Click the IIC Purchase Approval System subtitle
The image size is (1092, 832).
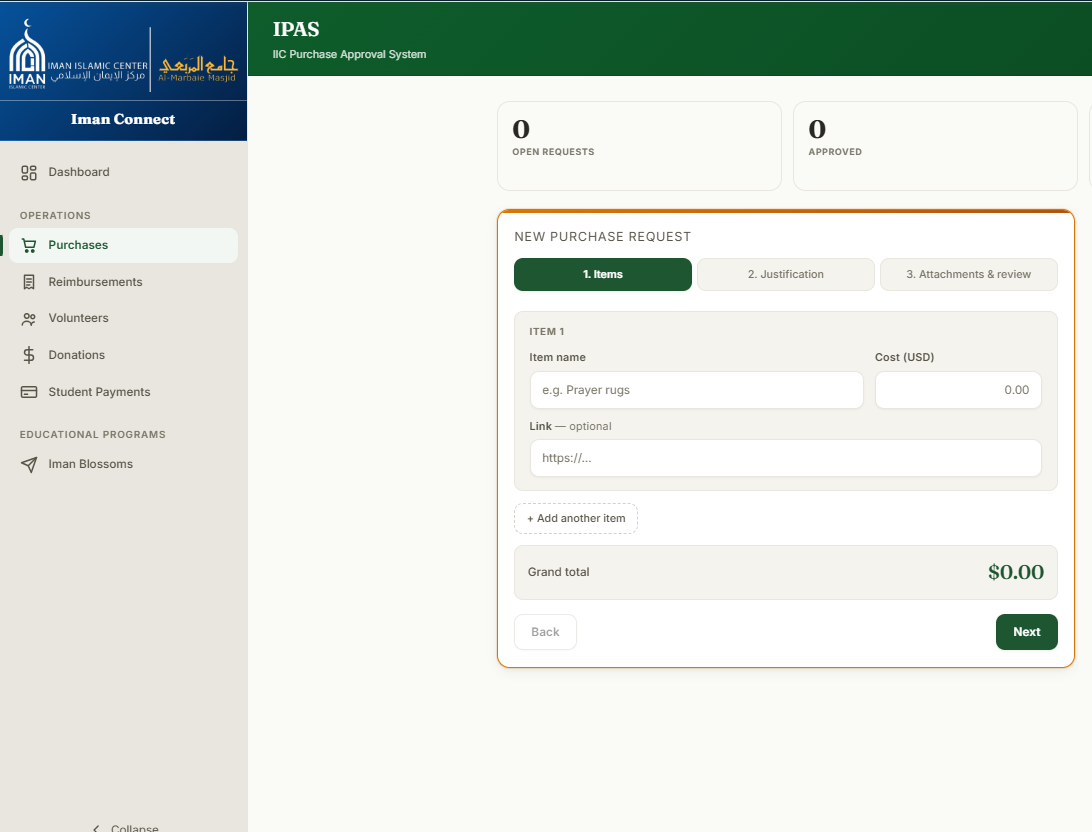[350, 54]
